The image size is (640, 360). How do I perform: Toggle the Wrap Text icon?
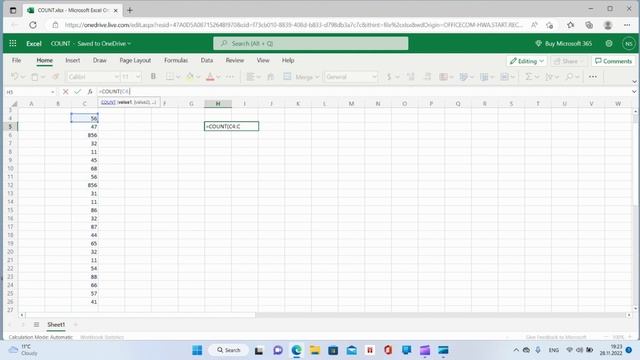point(270,76)
